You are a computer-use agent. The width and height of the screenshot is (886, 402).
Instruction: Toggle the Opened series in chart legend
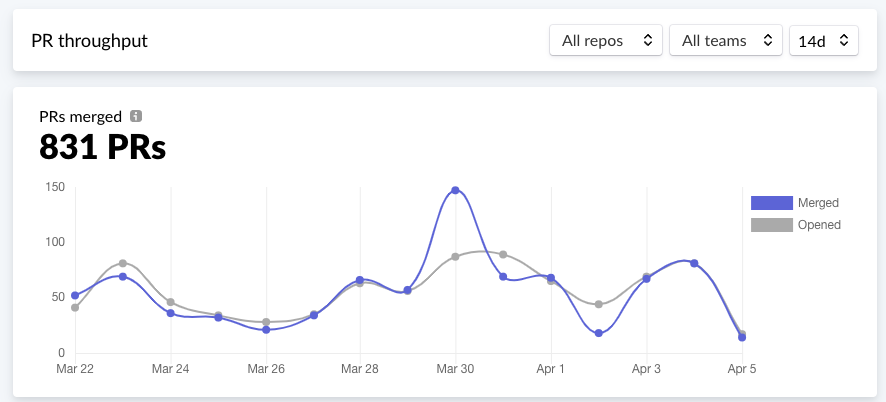click(x=796, y=225)
